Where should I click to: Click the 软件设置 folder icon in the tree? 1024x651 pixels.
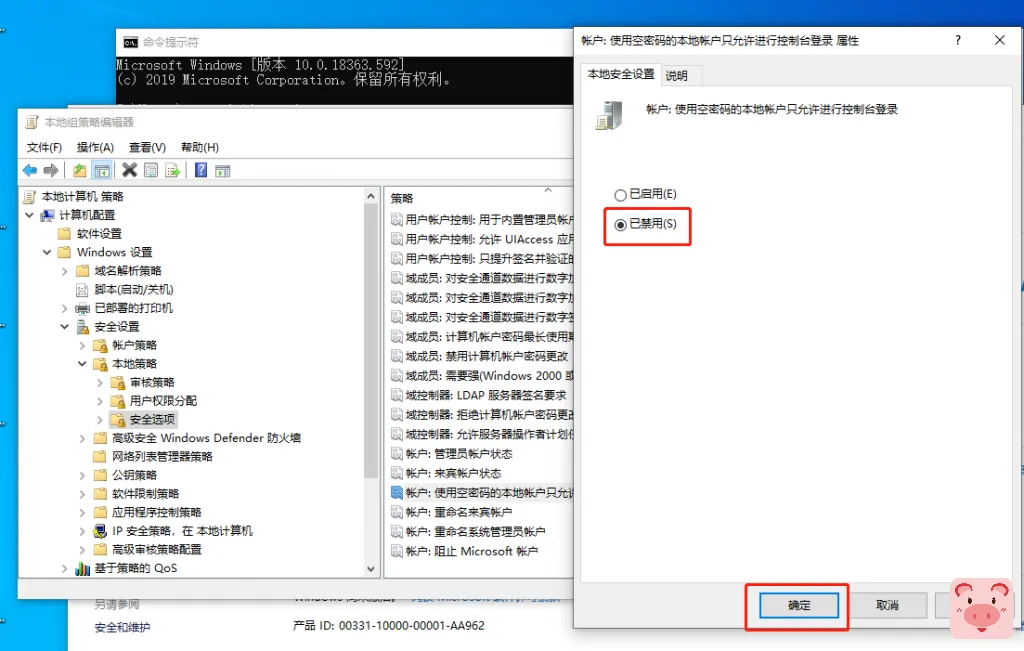tap(64, 234)
